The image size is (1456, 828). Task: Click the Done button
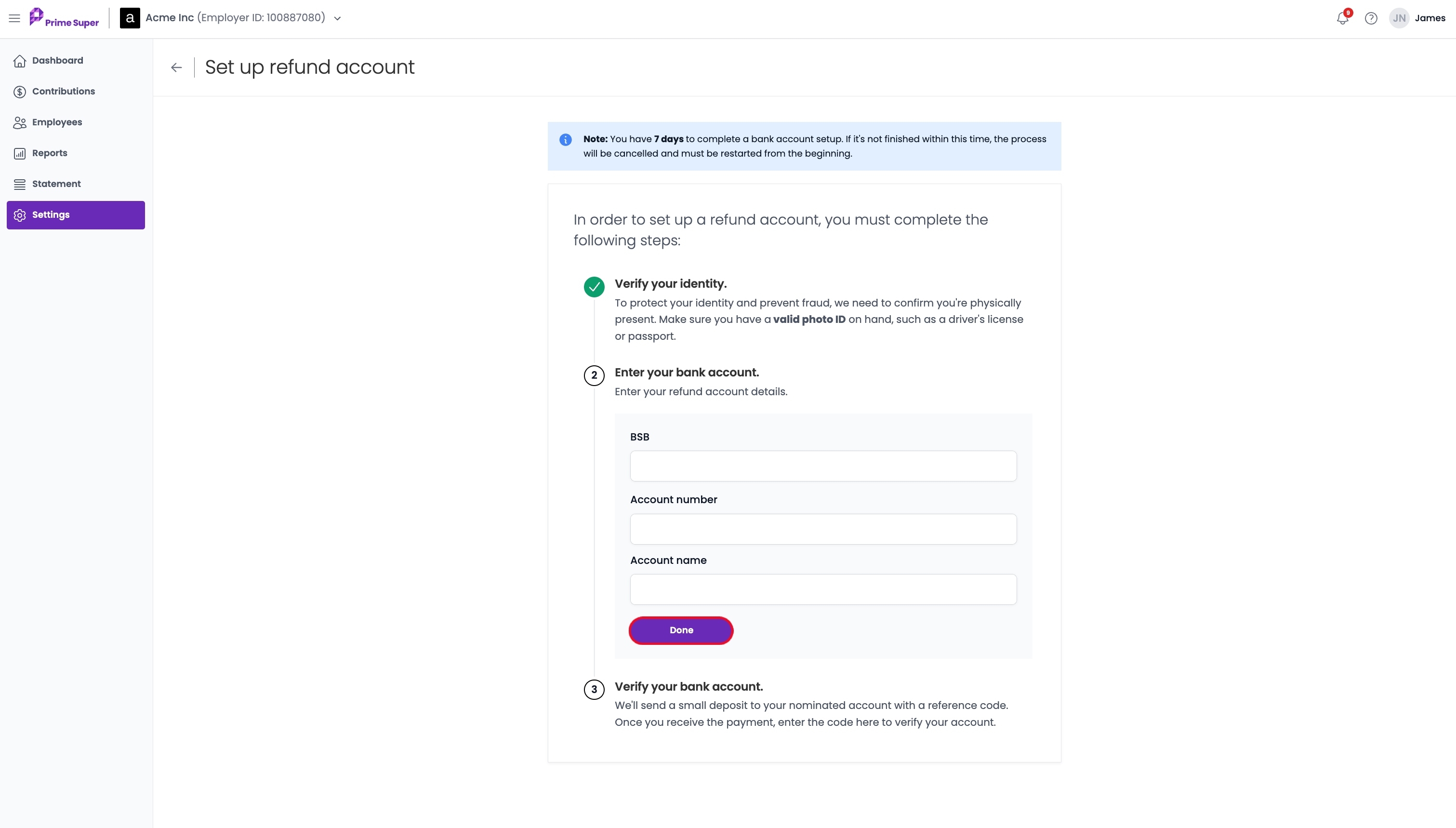click(x=681, y=630)
